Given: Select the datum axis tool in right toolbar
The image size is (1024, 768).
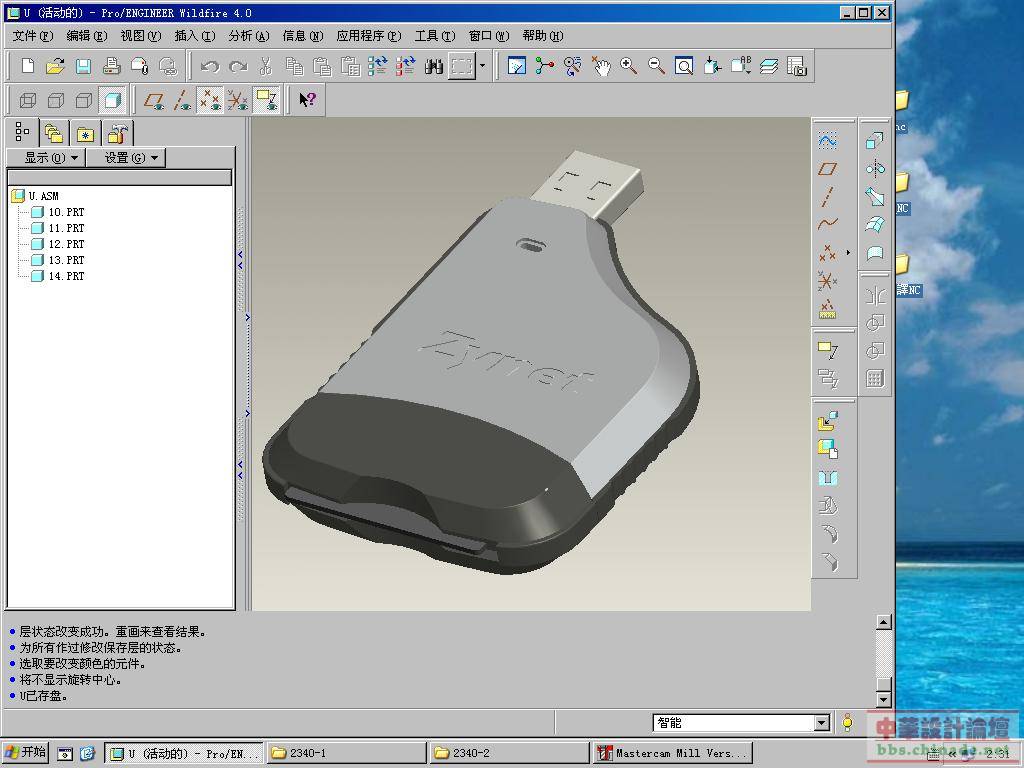Looking at the screenshot, I should click(827, 197).
